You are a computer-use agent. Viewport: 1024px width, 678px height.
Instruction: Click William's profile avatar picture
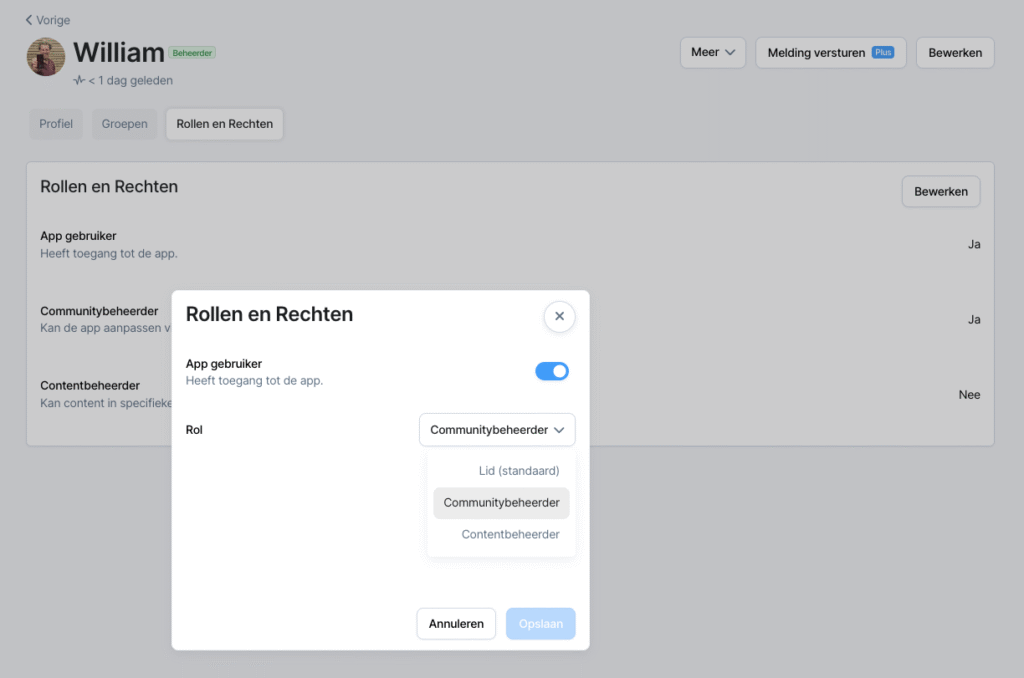coord(45,57)
